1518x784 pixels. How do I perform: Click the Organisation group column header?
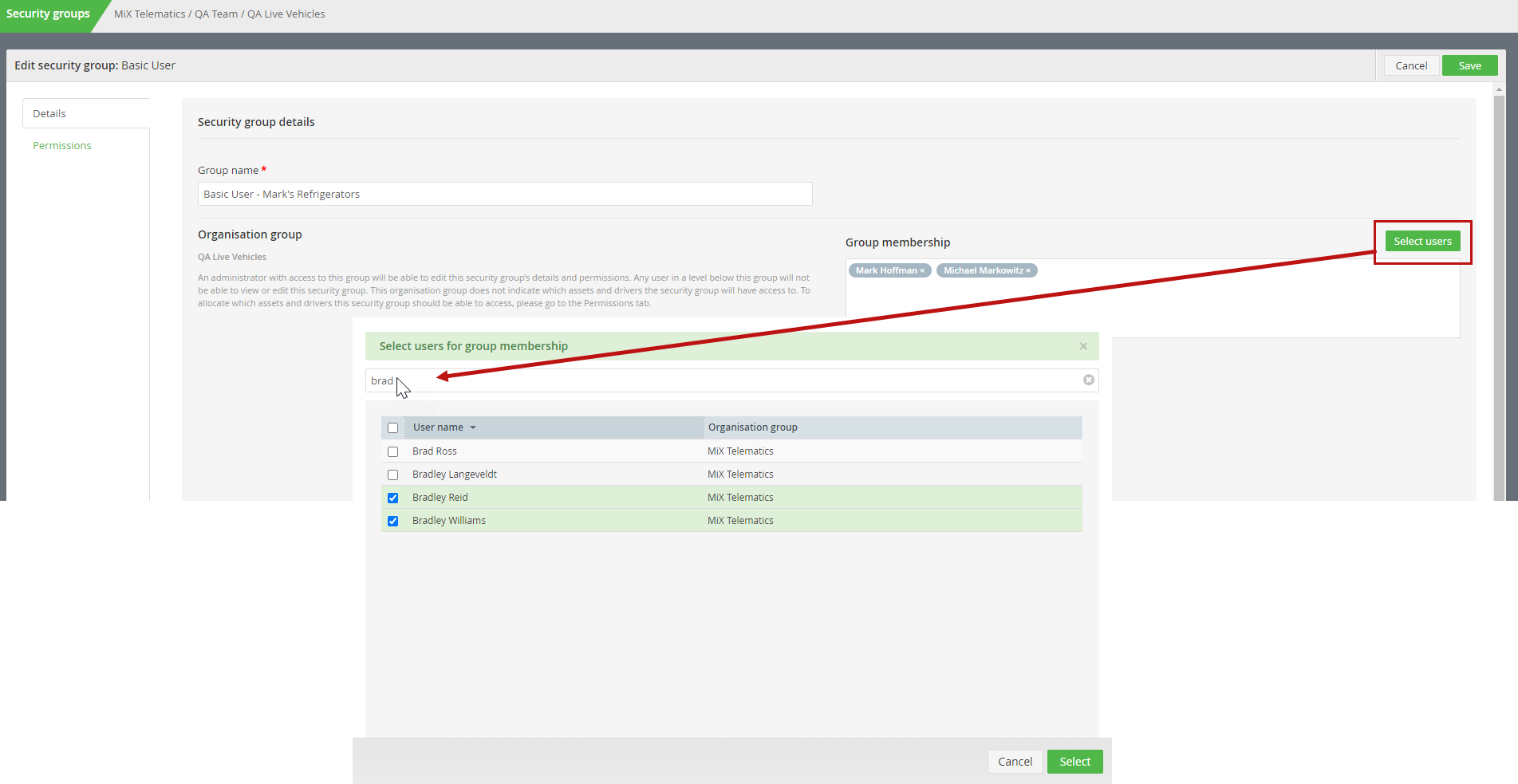[752, 427]
